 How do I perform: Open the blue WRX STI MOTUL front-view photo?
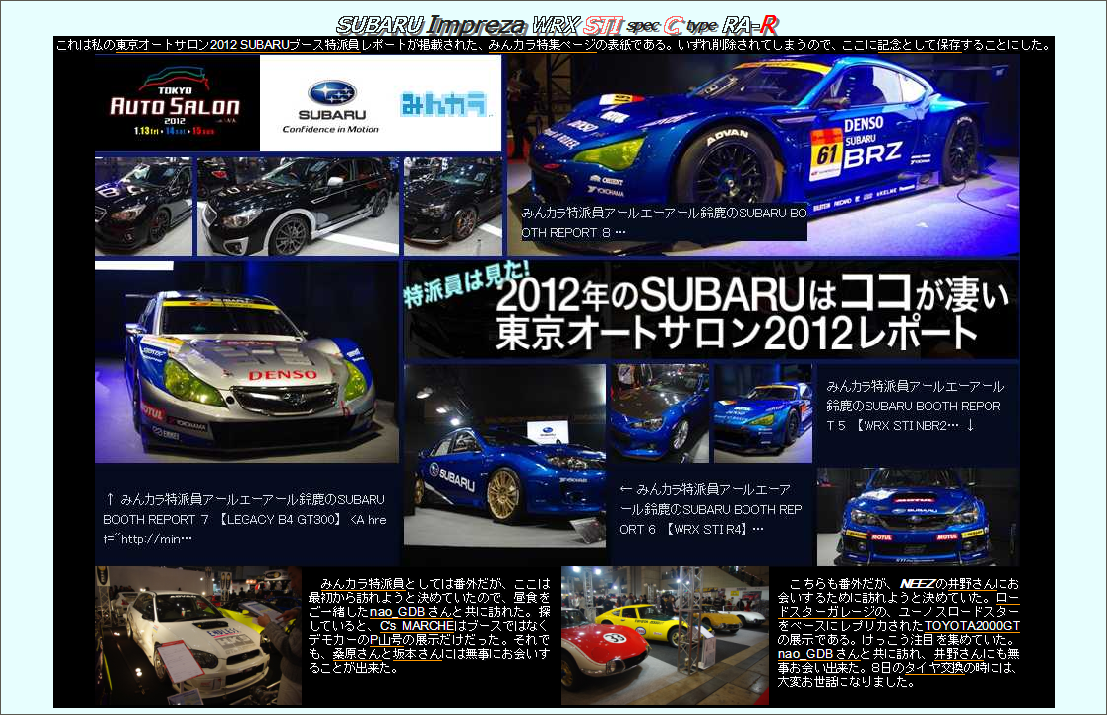coord(917,516)
